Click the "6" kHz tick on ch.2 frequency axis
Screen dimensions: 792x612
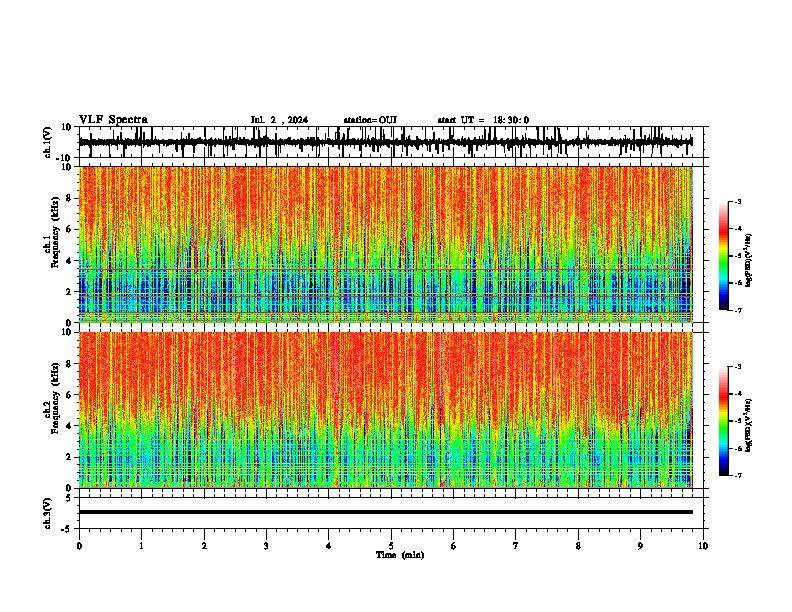pyautogui.click(x=70, y=394)
